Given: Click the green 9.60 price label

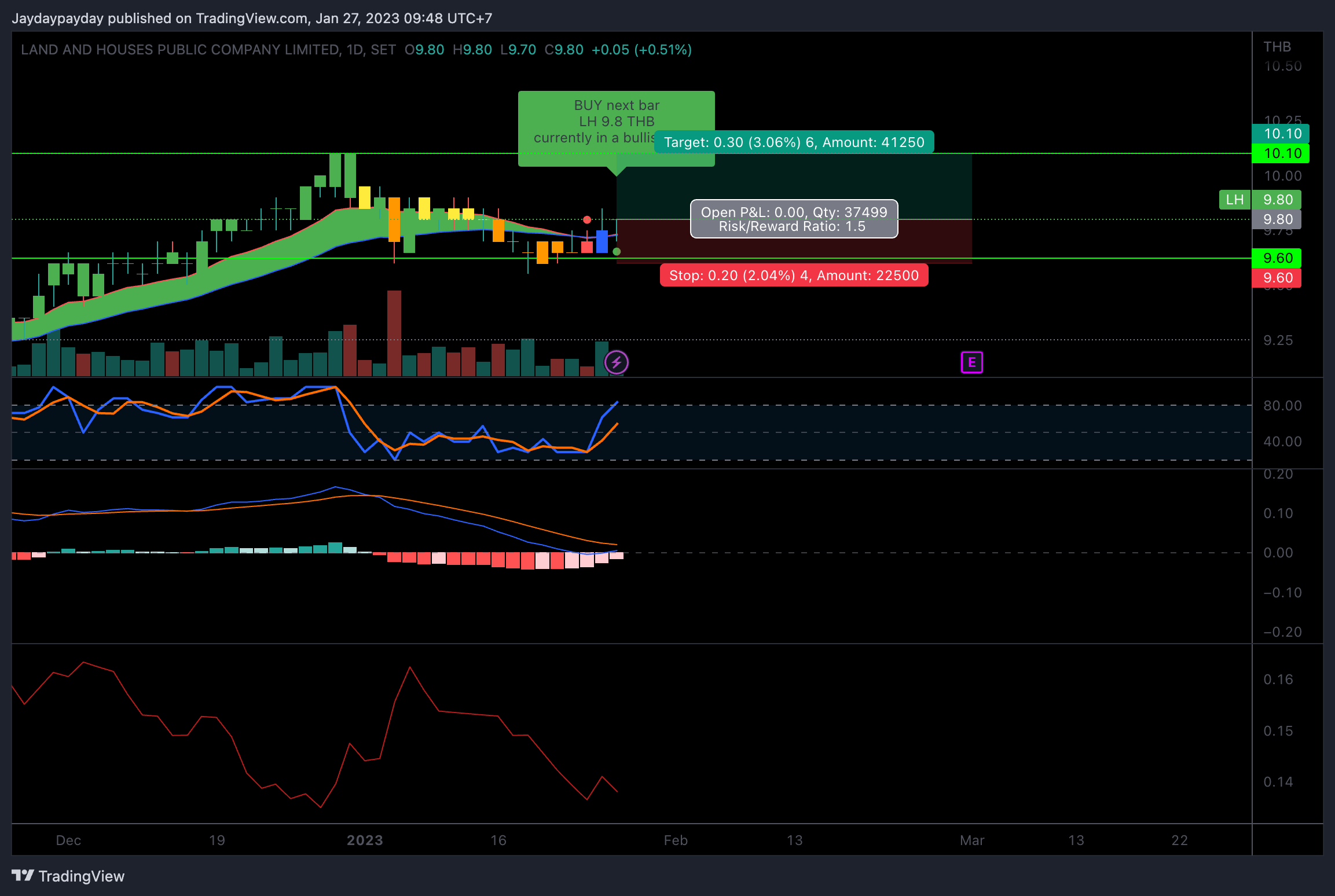Looking at the screenshot, I should pos(1277,258).
